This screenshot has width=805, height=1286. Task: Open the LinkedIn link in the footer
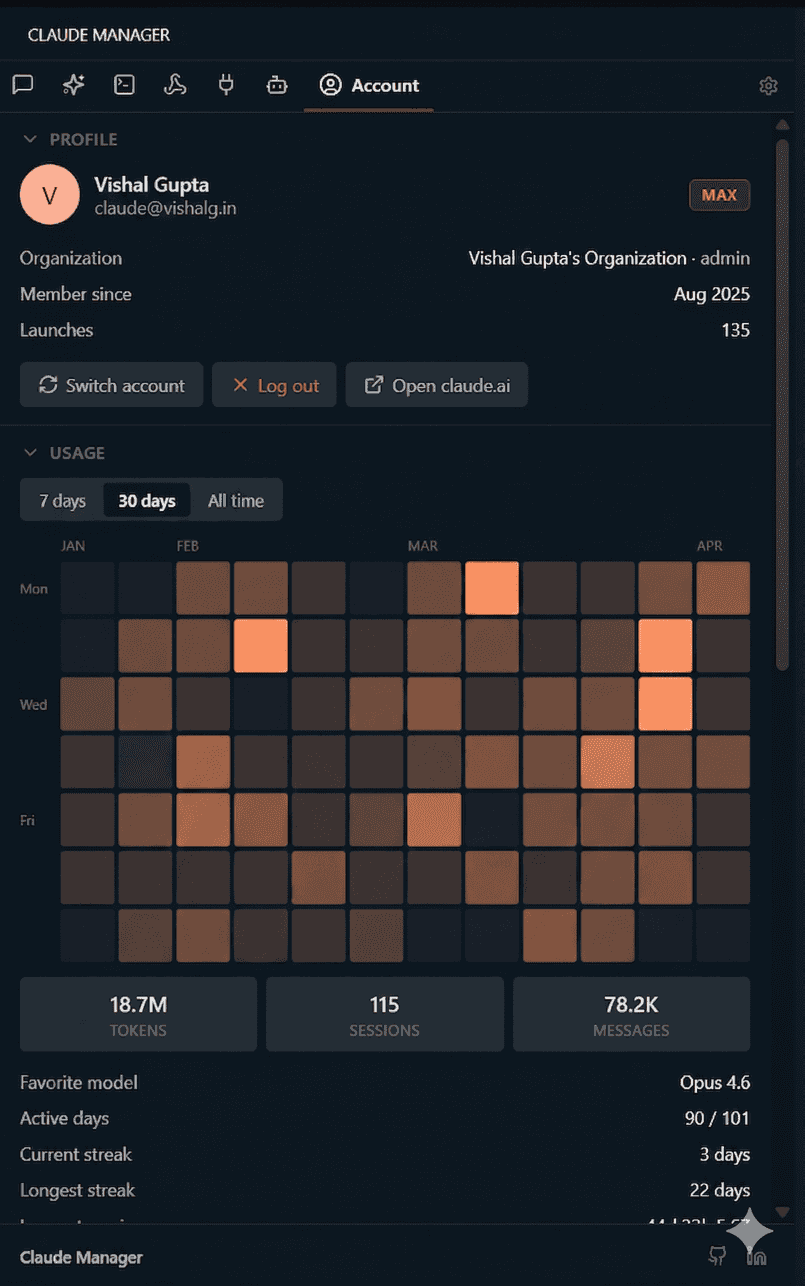pyautogui.click(x=757, y=1256)
